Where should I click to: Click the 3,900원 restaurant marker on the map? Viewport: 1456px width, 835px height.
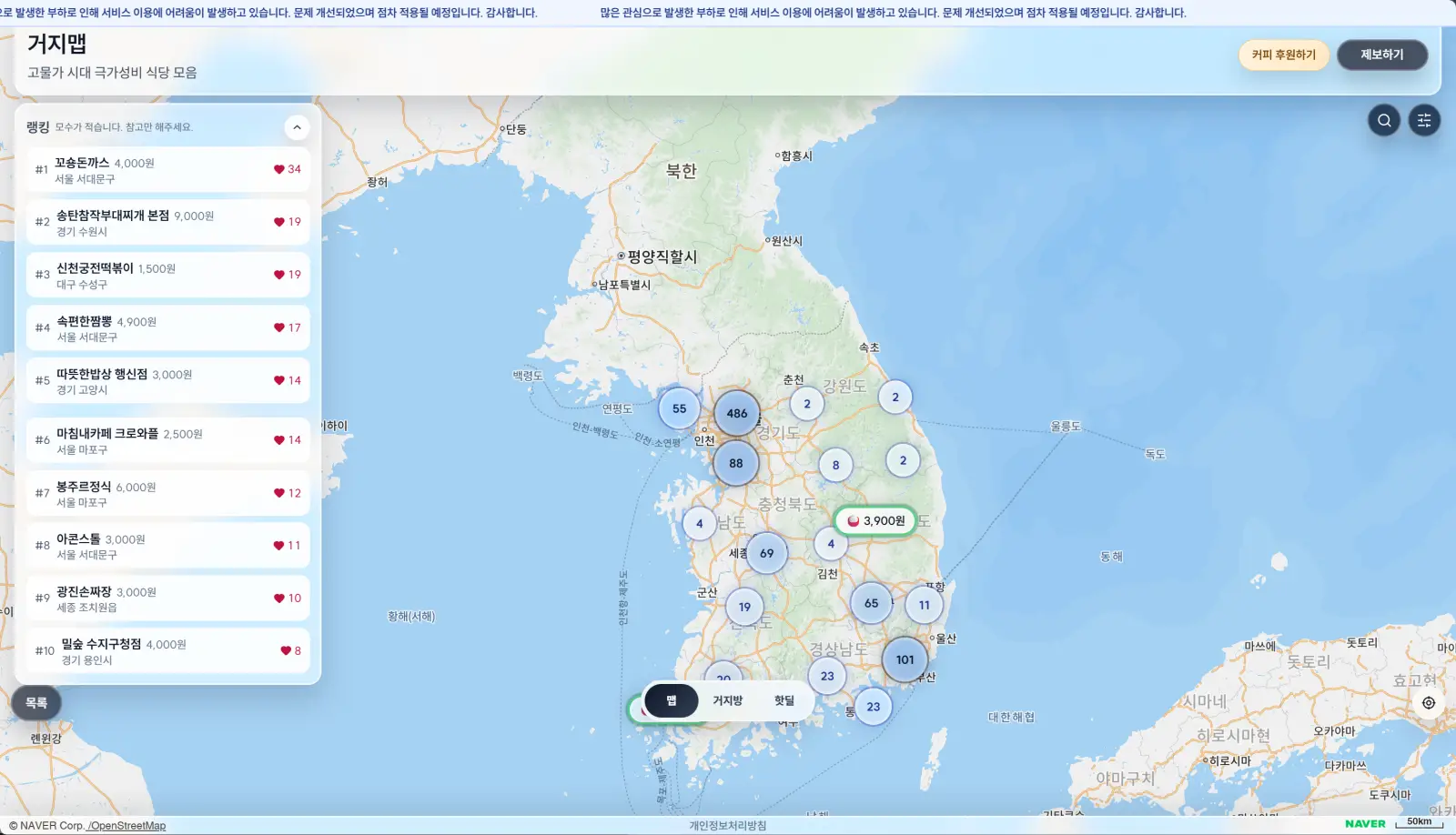pos(874,521)
